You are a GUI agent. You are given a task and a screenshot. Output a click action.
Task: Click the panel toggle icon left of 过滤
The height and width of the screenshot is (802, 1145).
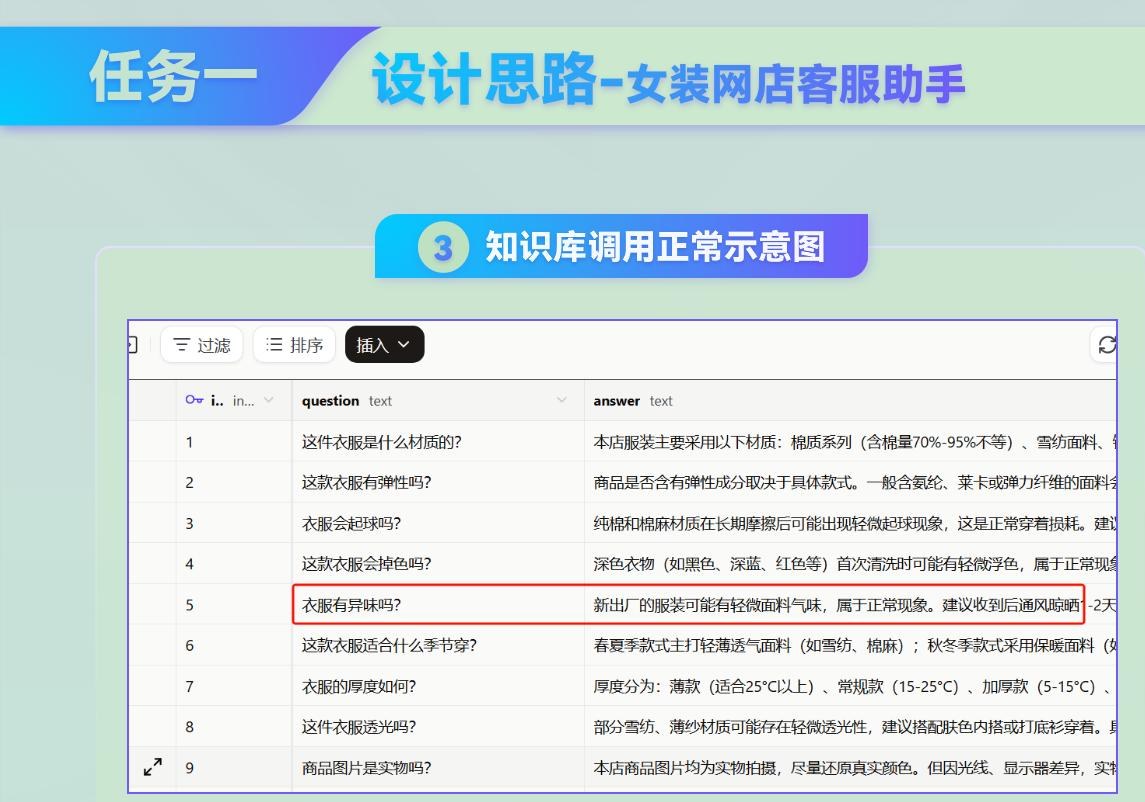(132, 345)
